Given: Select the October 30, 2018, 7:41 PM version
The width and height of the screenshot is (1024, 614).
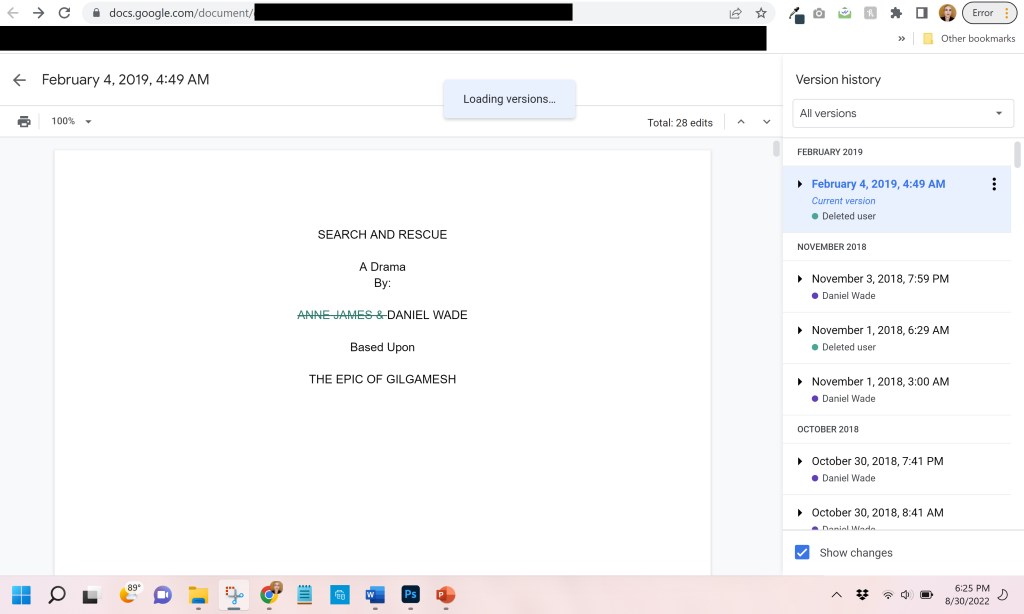Looking at the screenshot, I should [x=877, y=461].
